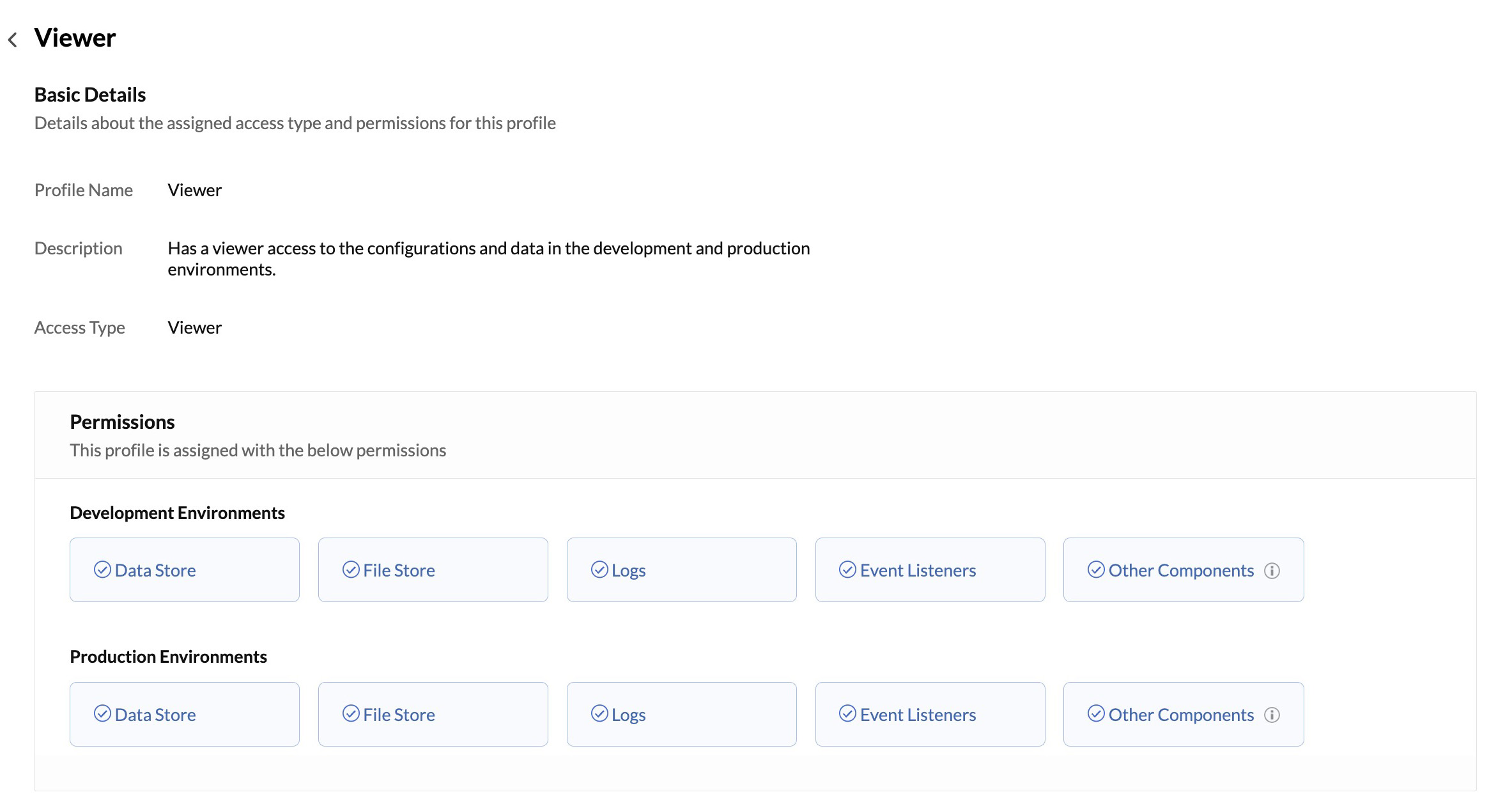Click the checkmark icon on Development Event Listeners
Viewport: 1512px width, 806px height.
click(849, 569)
